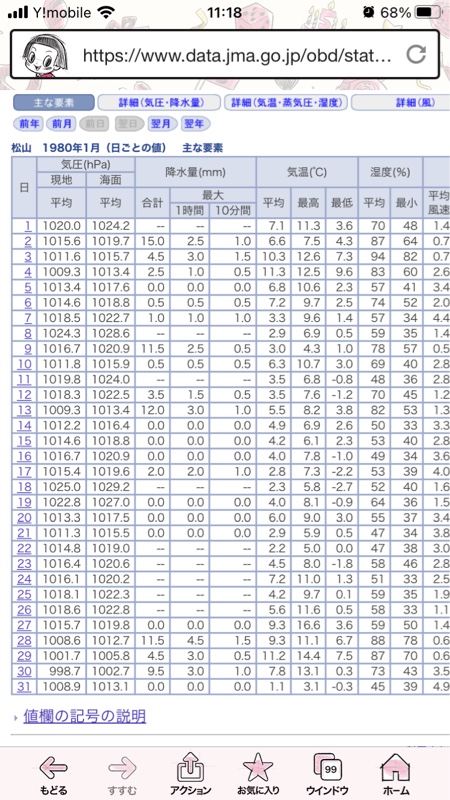Expand 値欄の記号の説明 link

pyautogui.click(x=85, y=716)
